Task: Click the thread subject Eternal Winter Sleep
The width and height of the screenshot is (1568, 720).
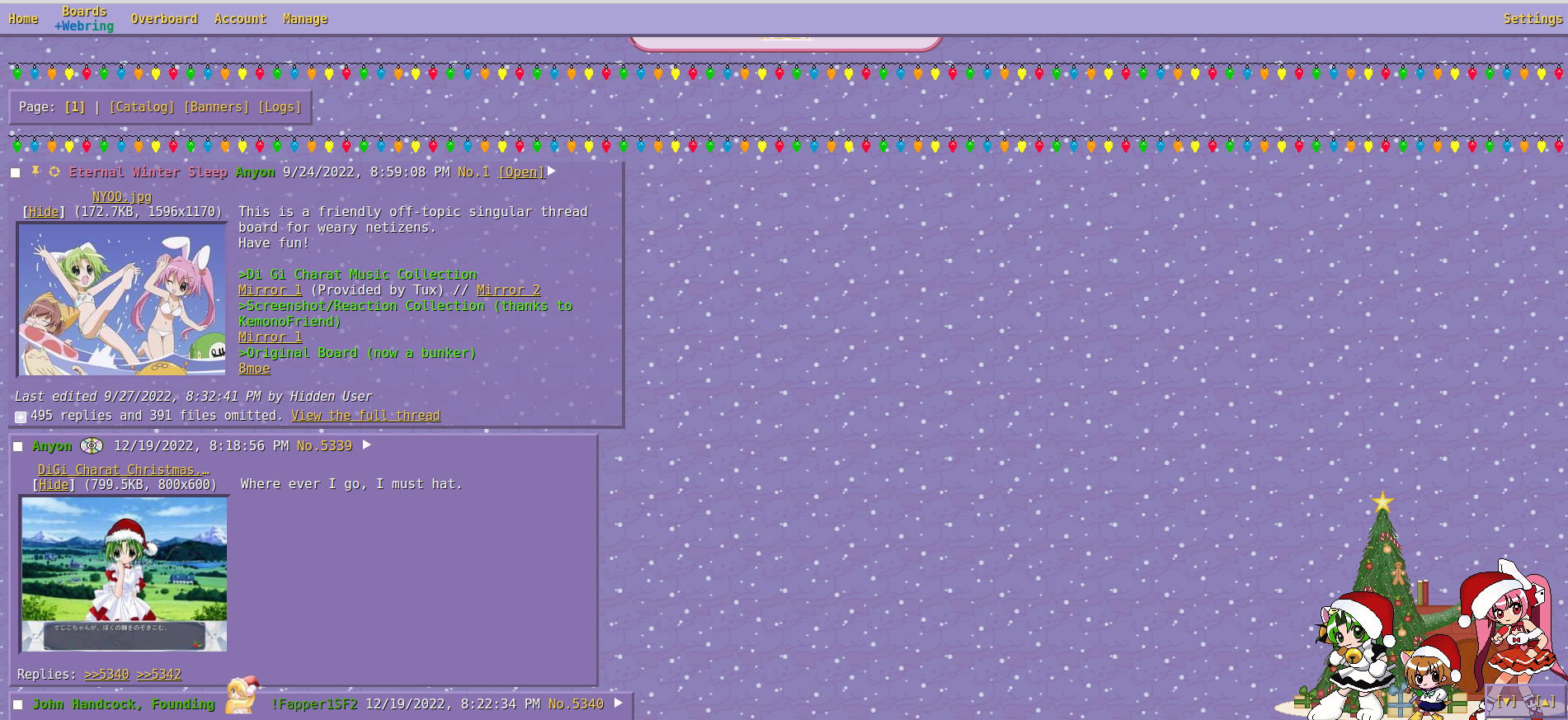Action: click(x=148, y=172)
